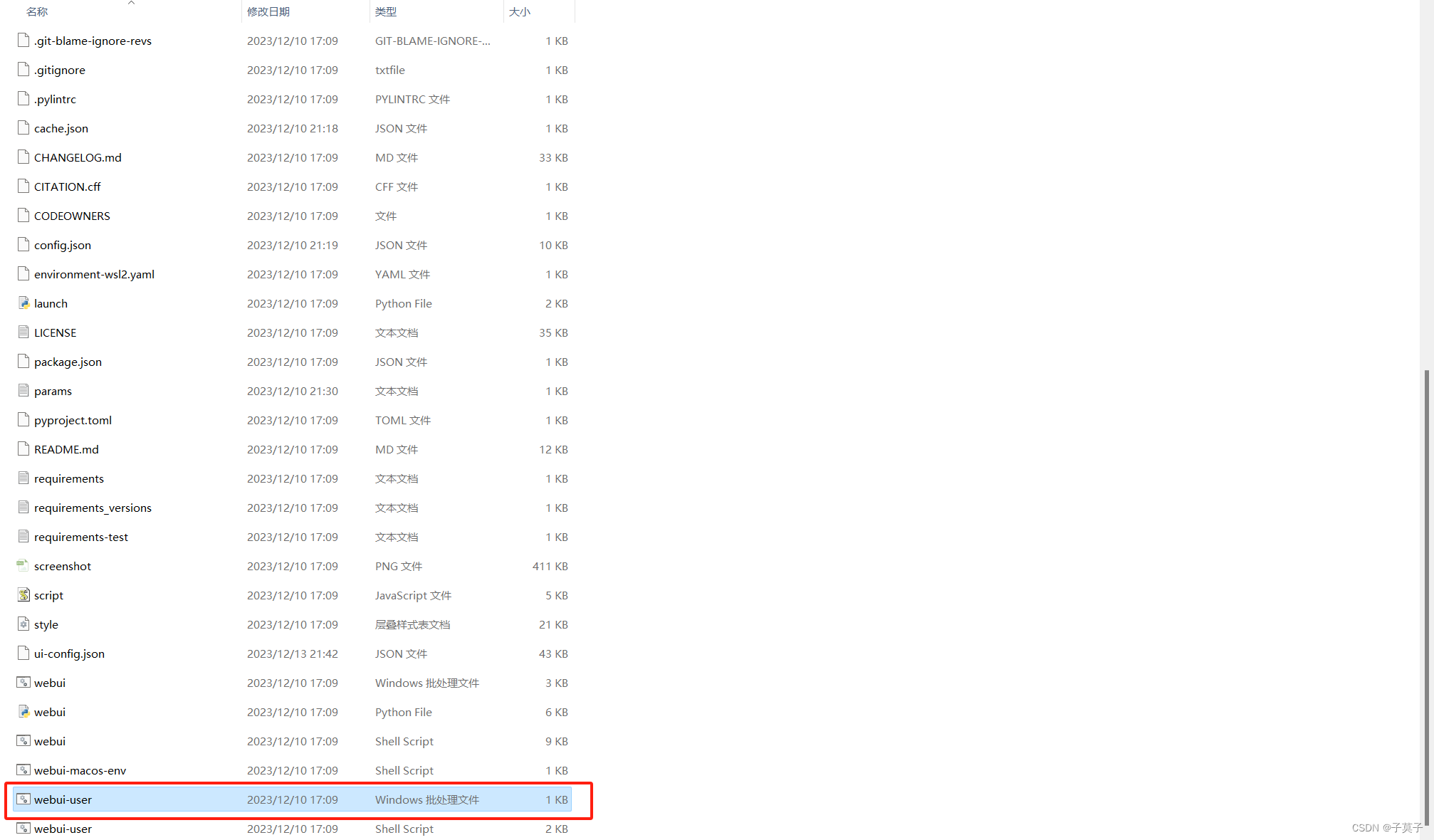Click the launch Python file icon

click(x=23, y=303)
